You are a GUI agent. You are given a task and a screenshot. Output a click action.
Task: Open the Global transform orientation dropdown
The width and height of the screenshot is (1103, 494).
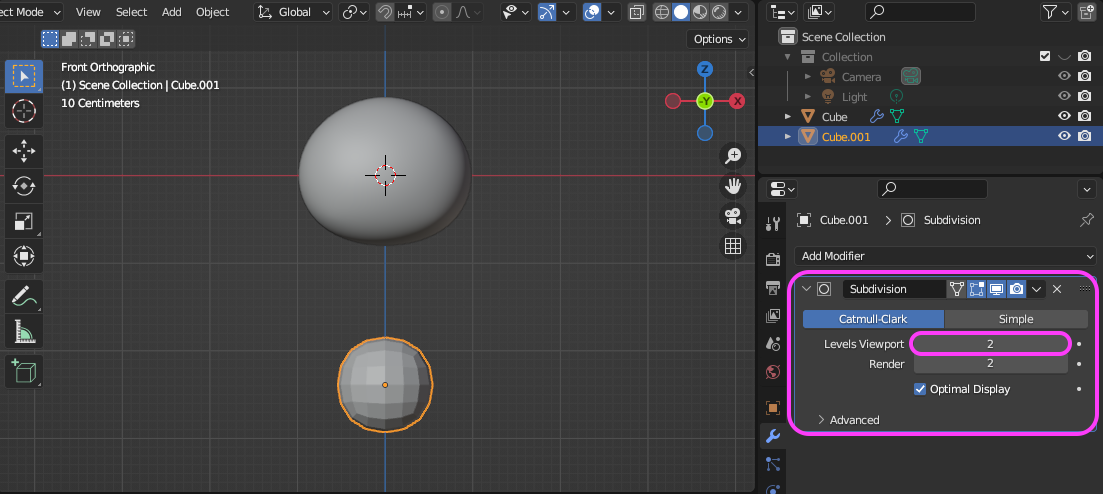point(294,12)
